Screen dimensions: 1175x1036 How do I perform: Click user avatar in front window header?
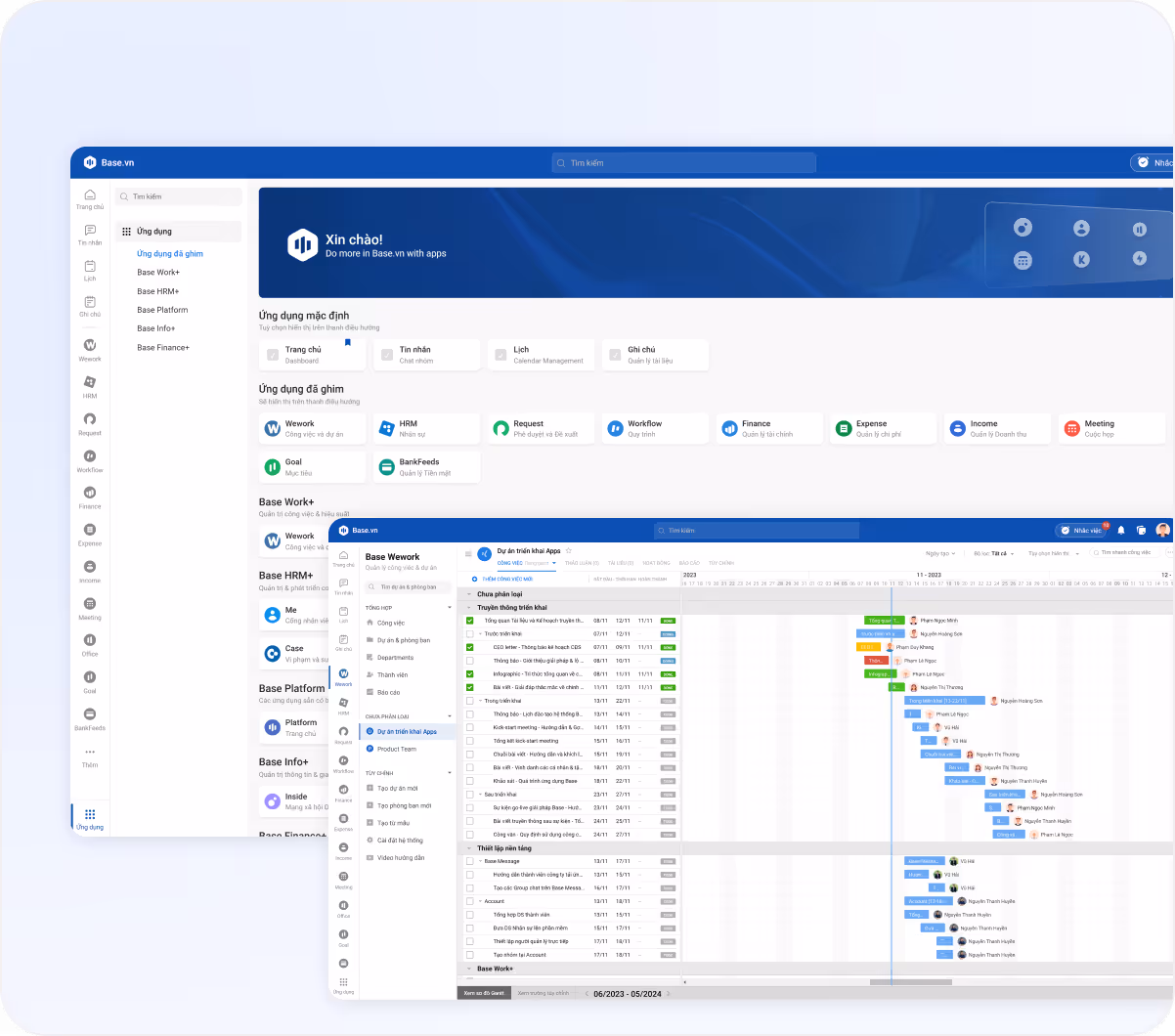pyautogui.click(x=1162, y=530)
